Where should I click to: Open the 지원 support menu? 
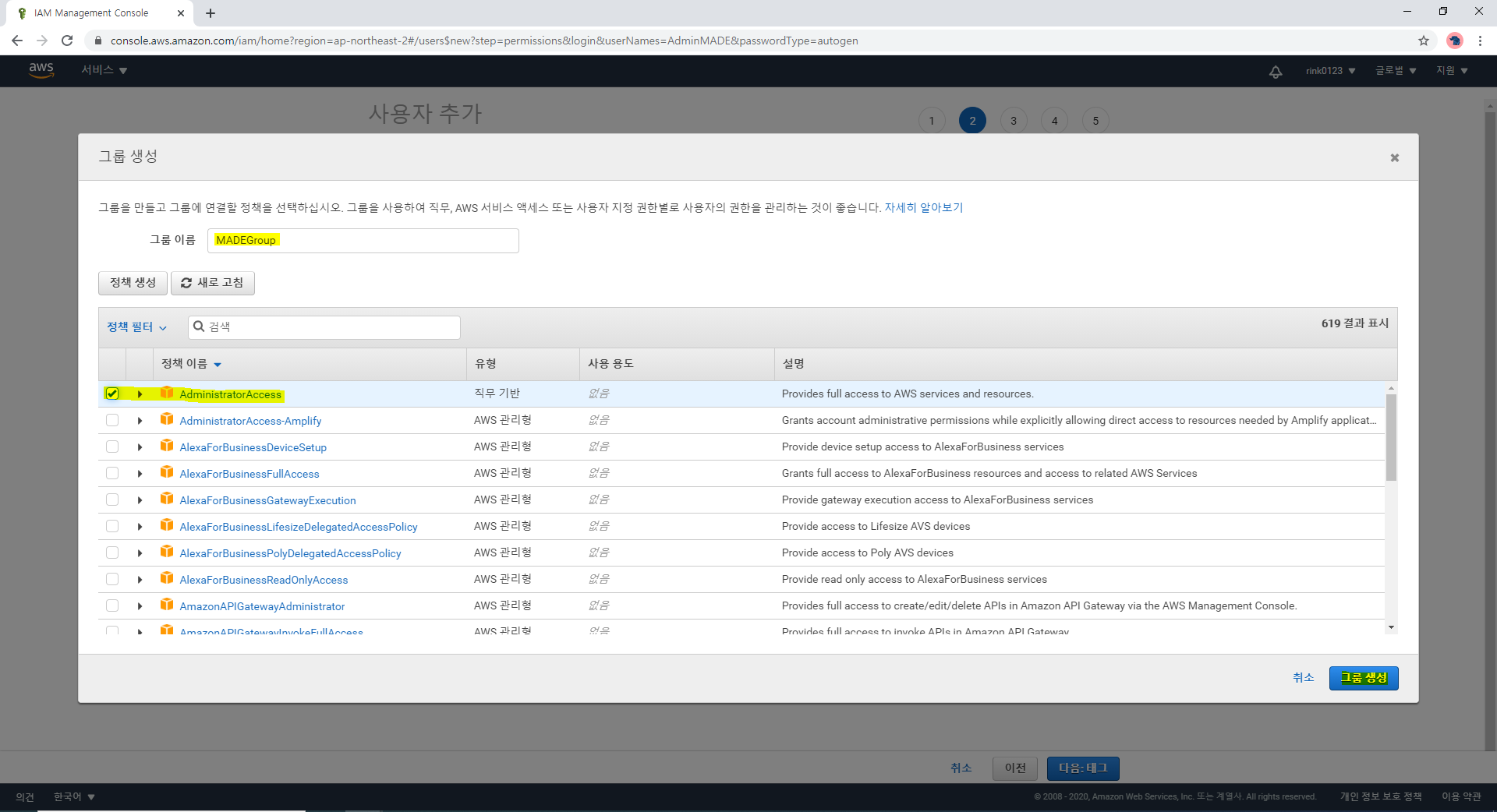point(1452,71)
